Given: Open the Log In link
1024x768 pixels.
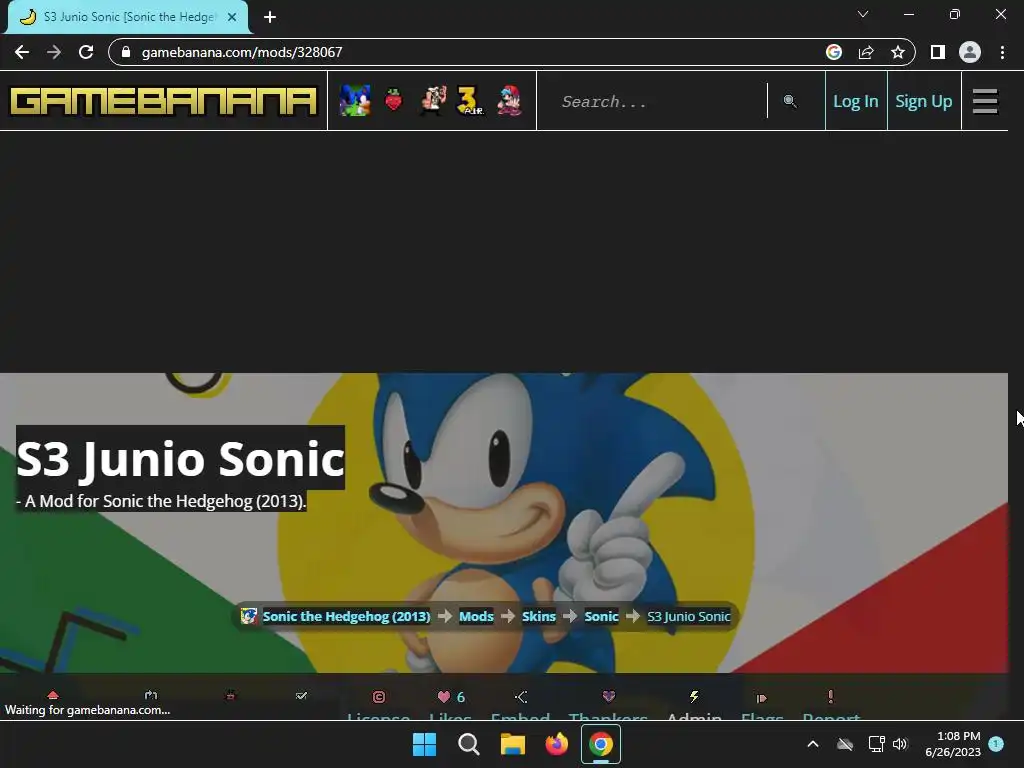Looking at the screenshot, I should point(856,101).
